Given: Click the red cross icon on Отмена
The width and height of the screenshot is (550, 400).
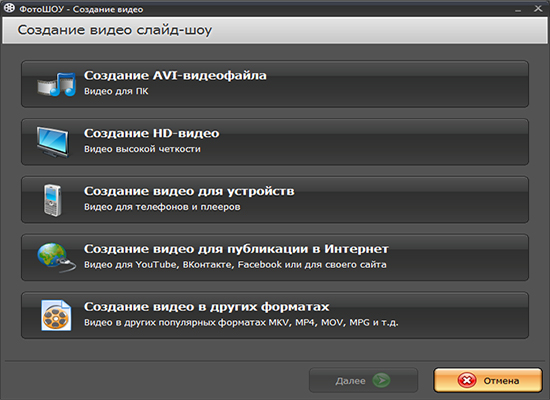Looking at the screenshot, I should (467, 380).
